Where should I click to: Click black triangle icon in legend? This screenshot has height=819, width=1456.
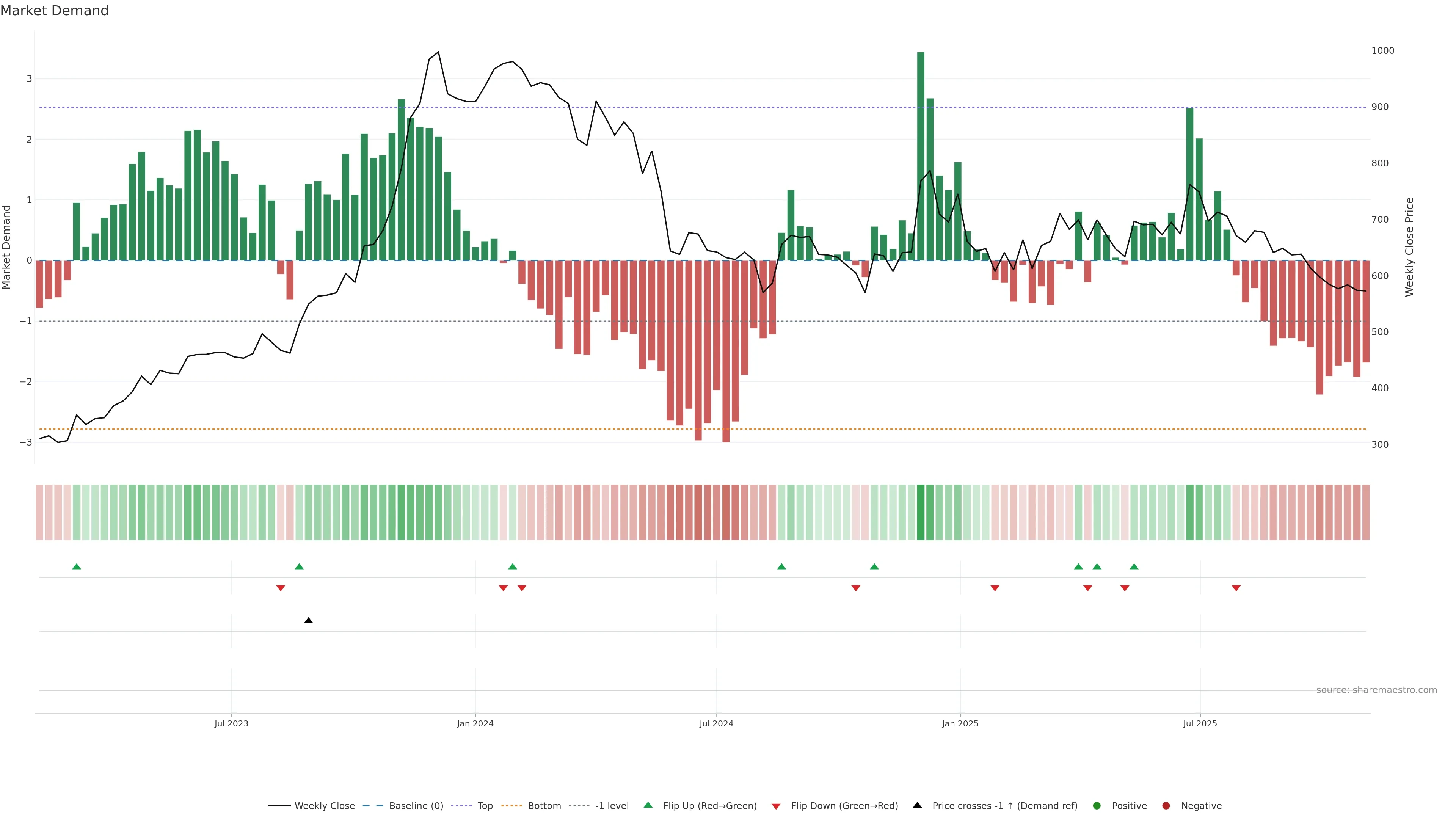click(917, 805)
